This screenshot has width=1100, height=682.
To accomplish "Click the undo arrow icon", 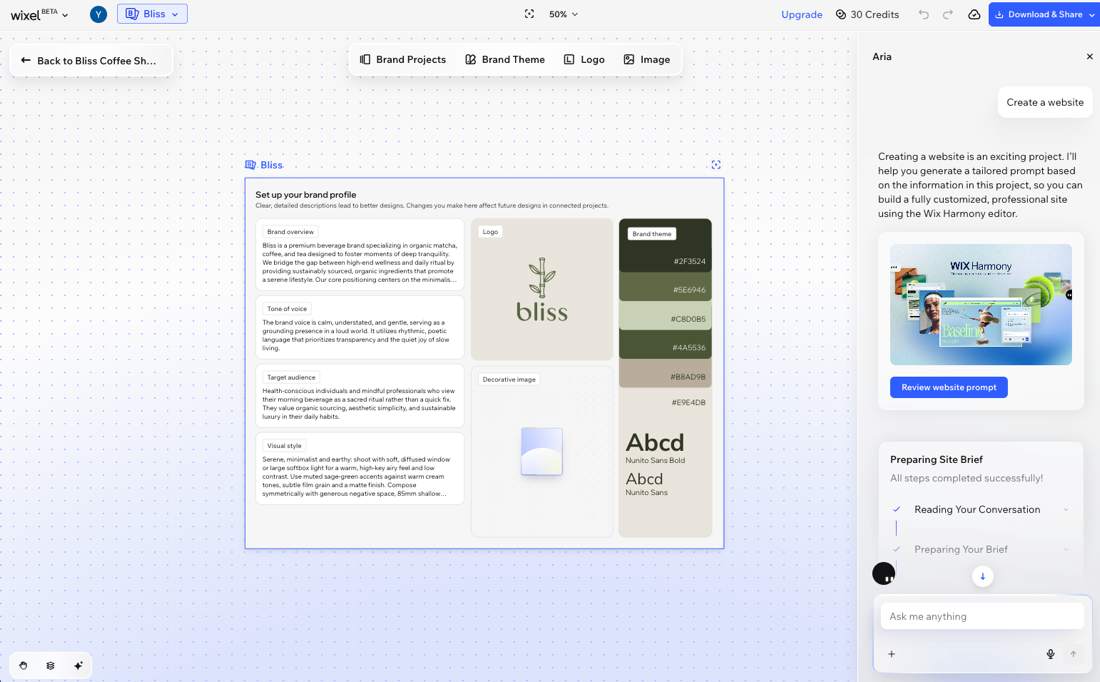I will click(924, 14).
